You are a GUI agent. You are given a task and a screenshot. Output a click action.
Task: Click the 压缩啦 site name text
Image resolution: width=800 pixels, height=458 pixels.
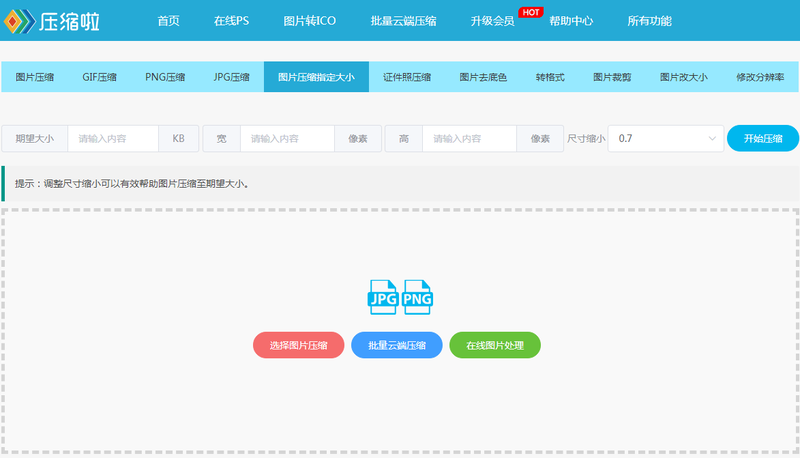coord(69,21)
